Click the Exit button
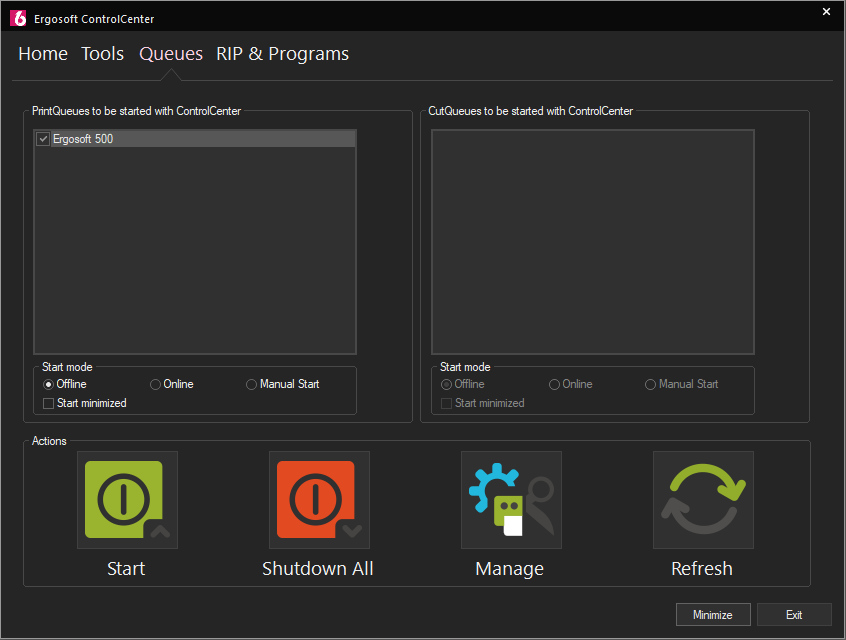The width and height of the screenshot is (846, 640). point(794,615)
